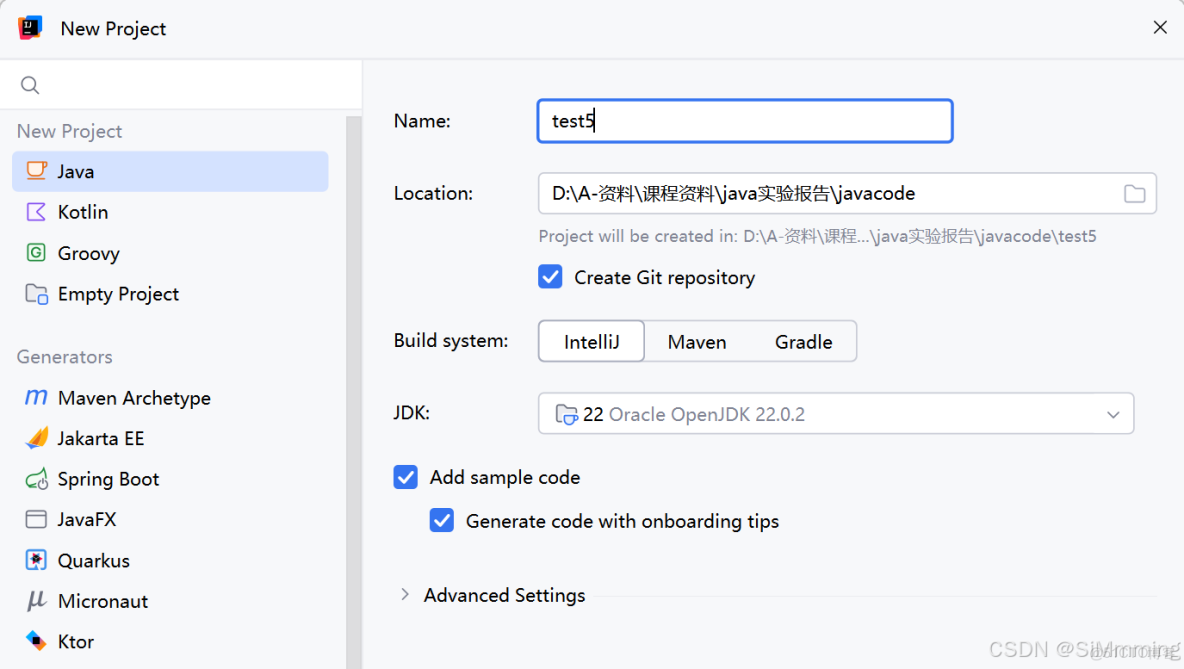
Task: Select the IntelliJ build system button
Action: (590, 341)
